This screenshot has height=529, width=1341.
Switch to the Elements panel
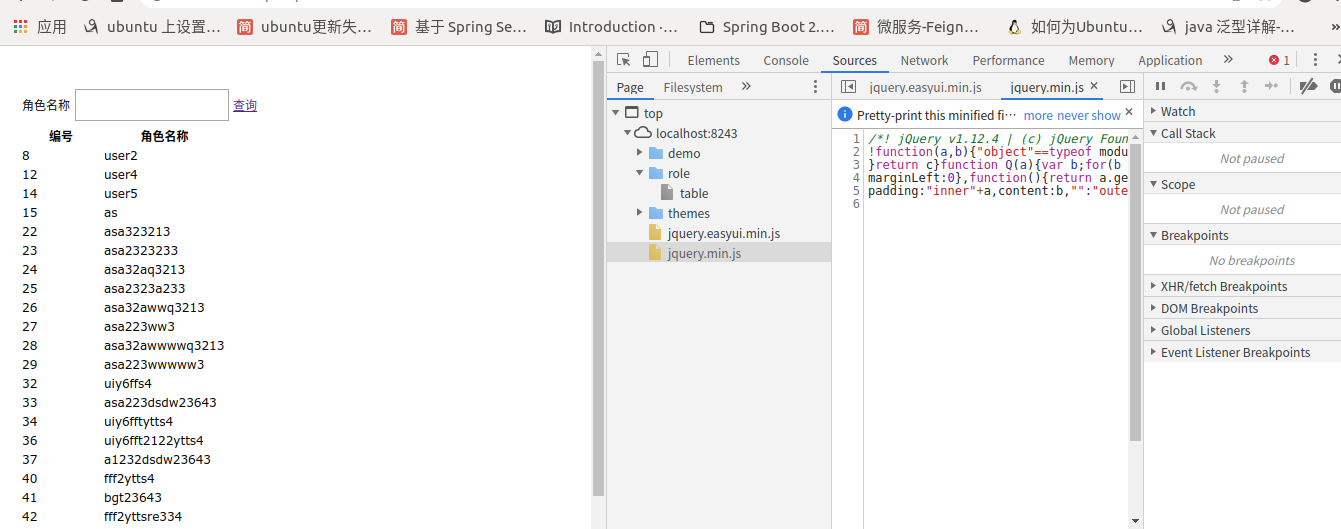pyautogui.click(x=713, y=60)
